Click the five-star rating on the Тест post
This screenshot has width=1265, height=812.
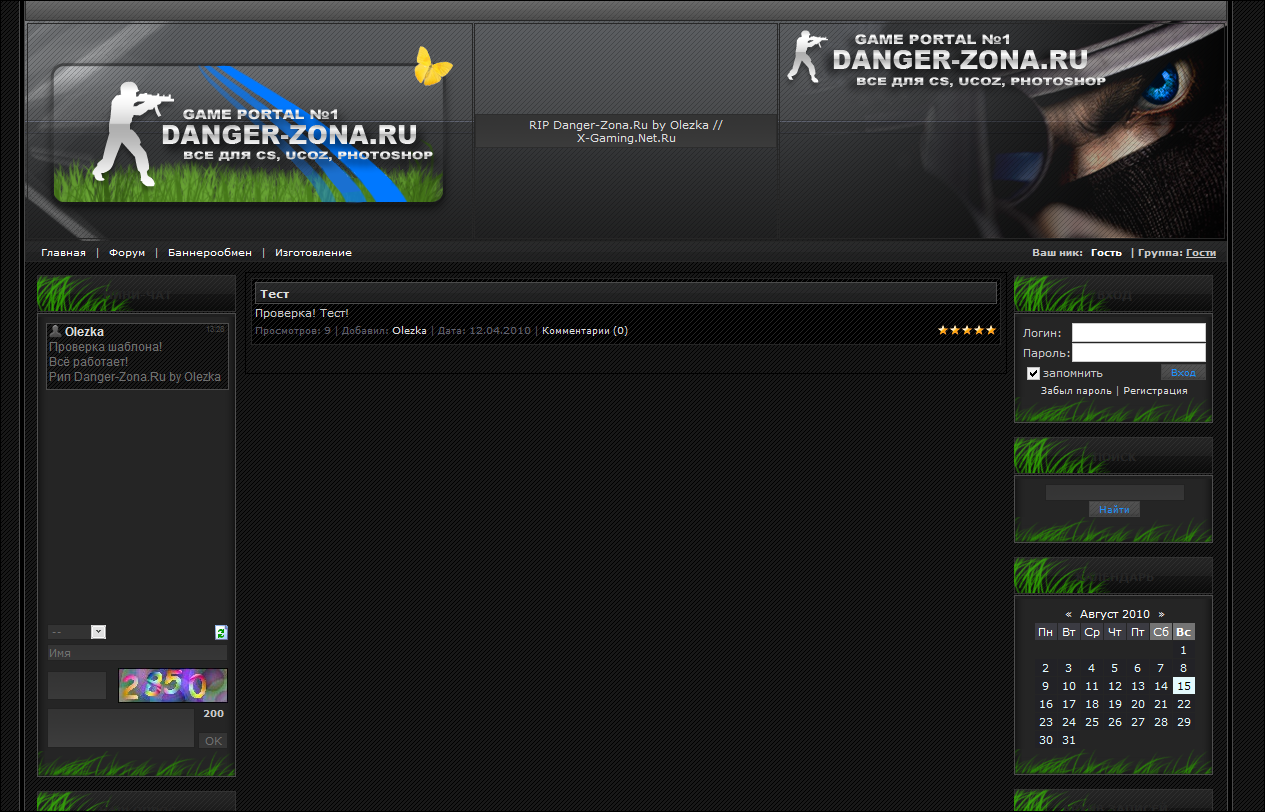pos(966,330)
